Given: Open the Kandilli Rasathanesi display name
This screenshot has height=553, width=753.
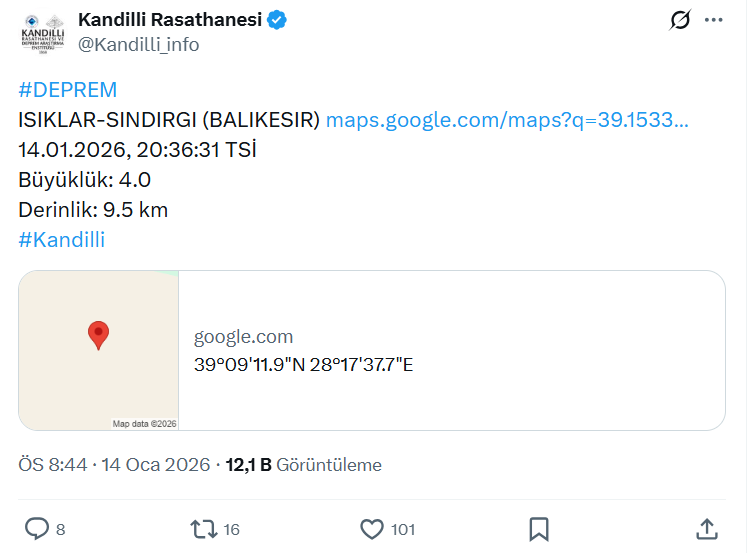Looking at the screenshot, I should [x=169, y=20].
